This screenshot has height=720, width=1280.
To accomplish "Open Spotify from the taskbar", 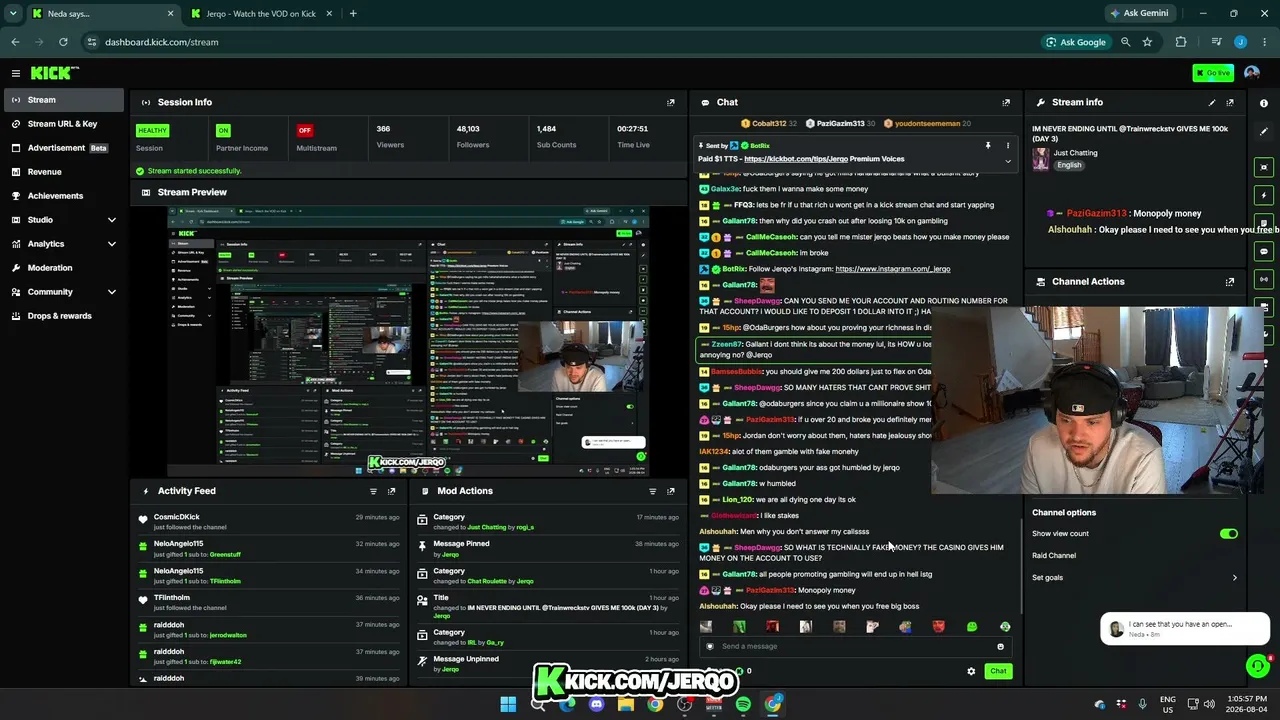I will tap(743, 704).
